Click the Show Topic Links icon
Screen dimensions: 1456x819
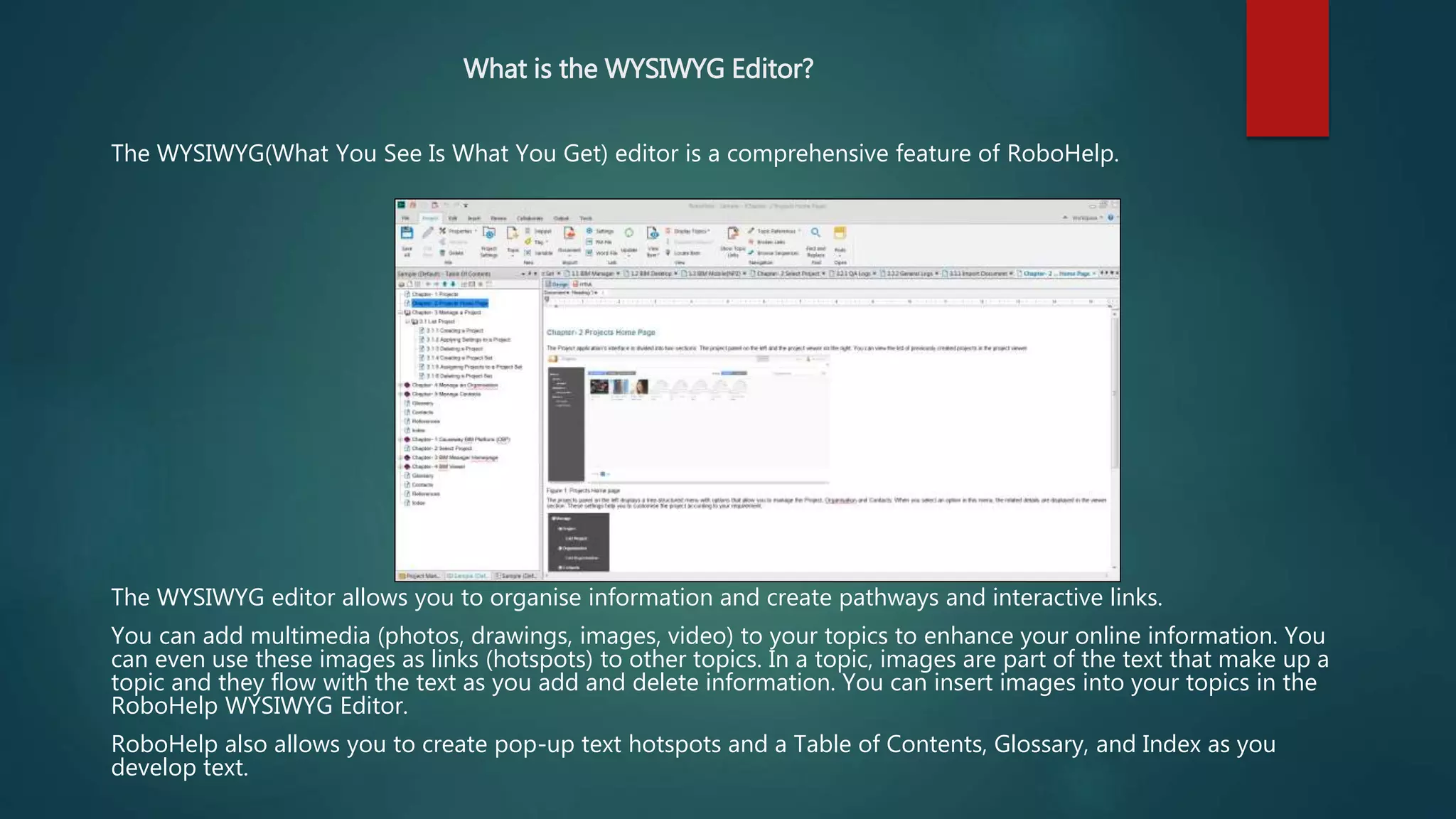733,232
